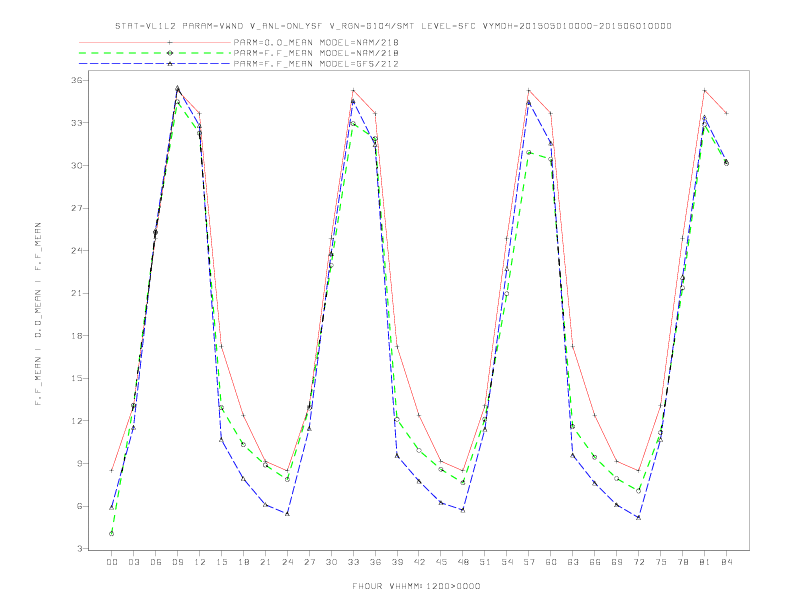The width and height of the screenshot is (792, 612).
Task: Click the circle marker on green legend line
Action: point(170,53)
